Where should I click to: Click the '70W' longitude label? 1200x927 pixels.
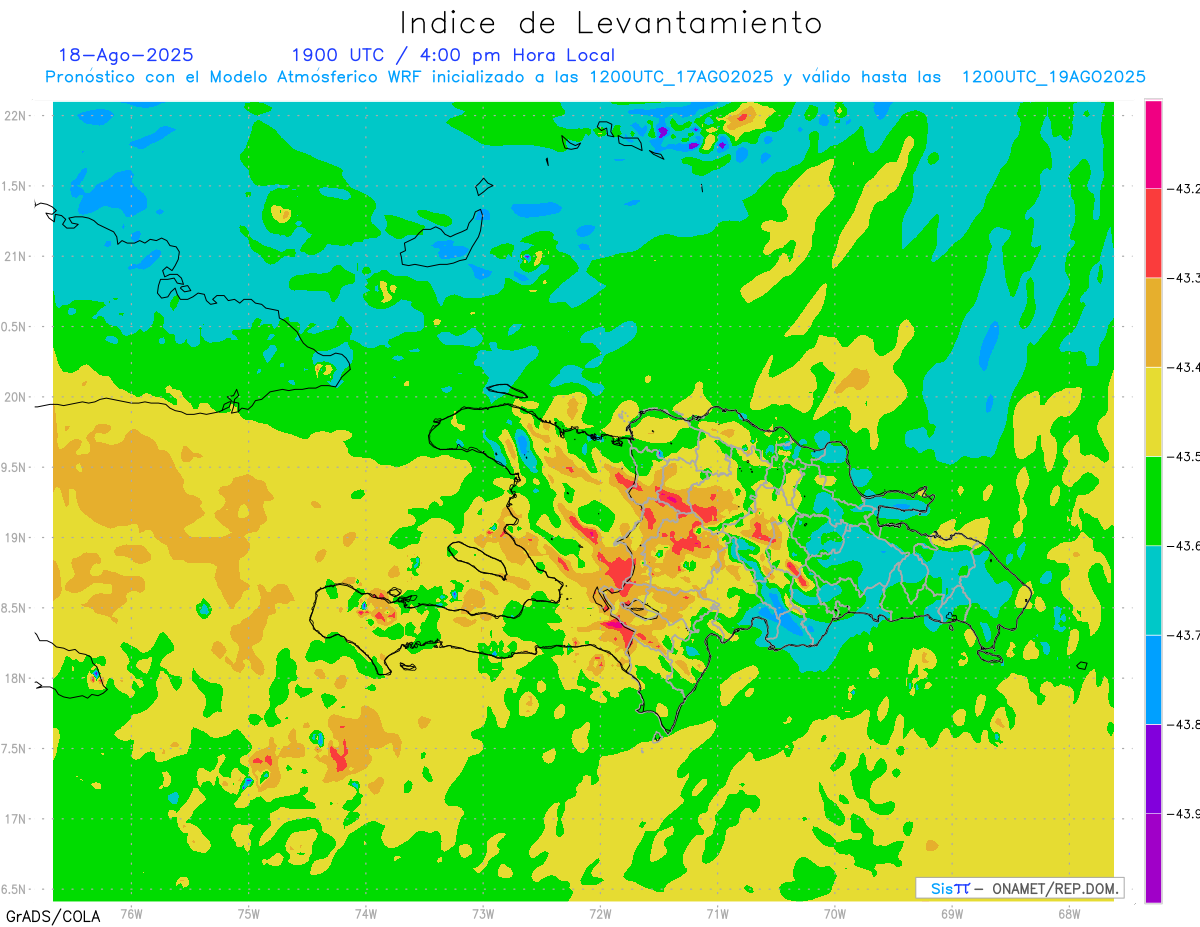tap(835, 913)
